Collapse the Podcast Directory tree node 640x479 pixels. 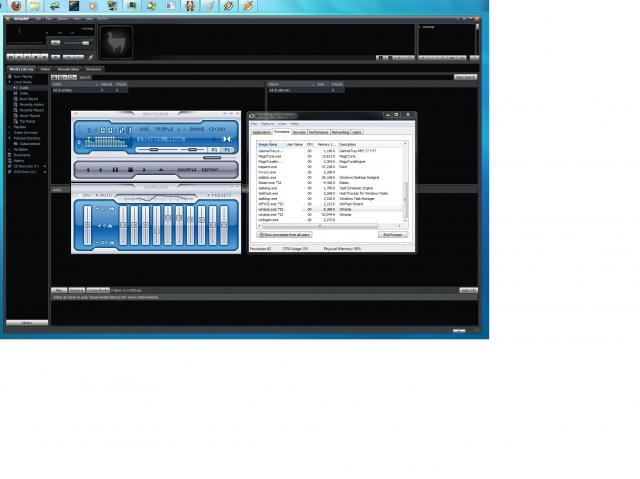(x=9, y=138)
